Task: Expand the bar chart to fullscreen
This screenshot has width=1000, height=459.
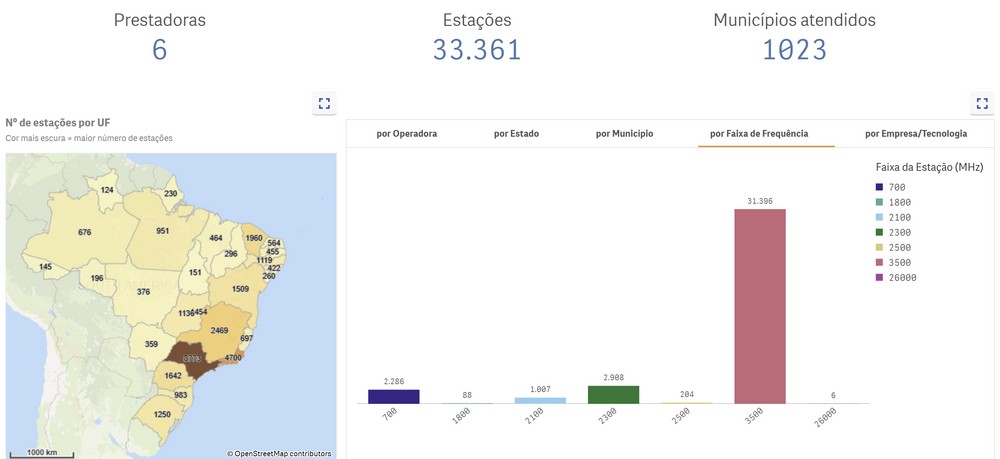Action: [982, 103]
